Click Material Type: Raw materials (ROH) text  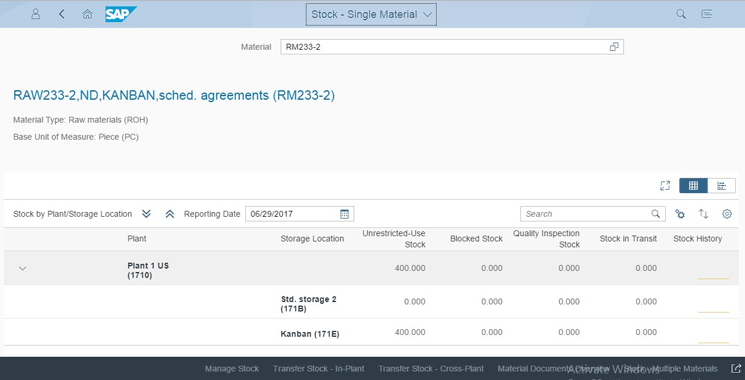coord(81,120)
